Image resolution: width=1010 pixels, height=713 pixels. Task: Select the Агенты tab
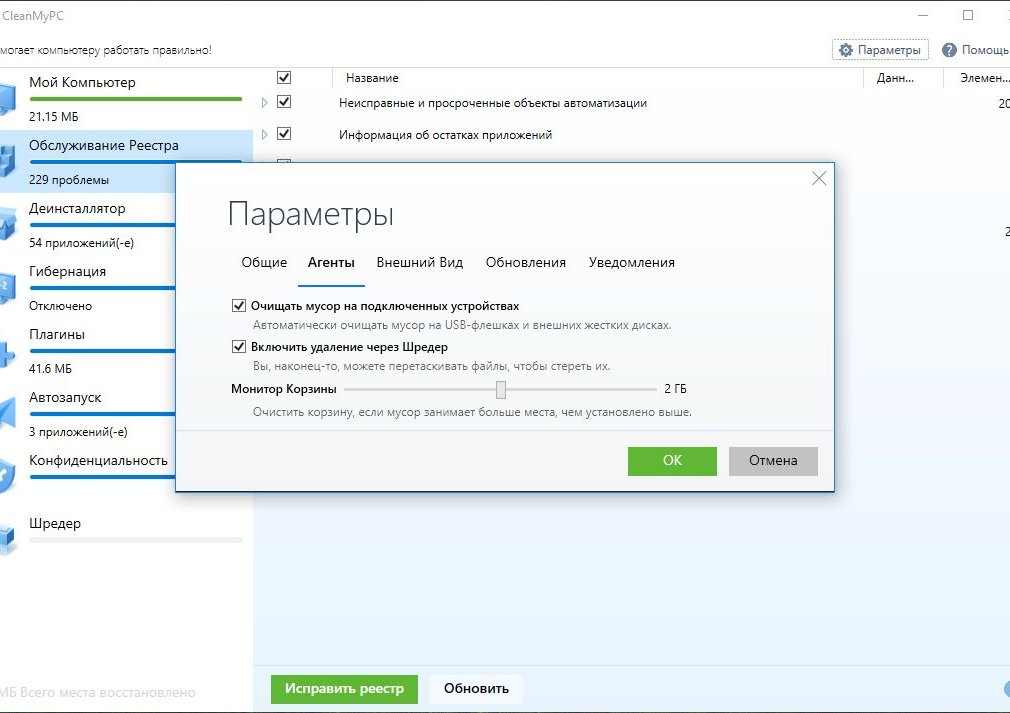331,262
